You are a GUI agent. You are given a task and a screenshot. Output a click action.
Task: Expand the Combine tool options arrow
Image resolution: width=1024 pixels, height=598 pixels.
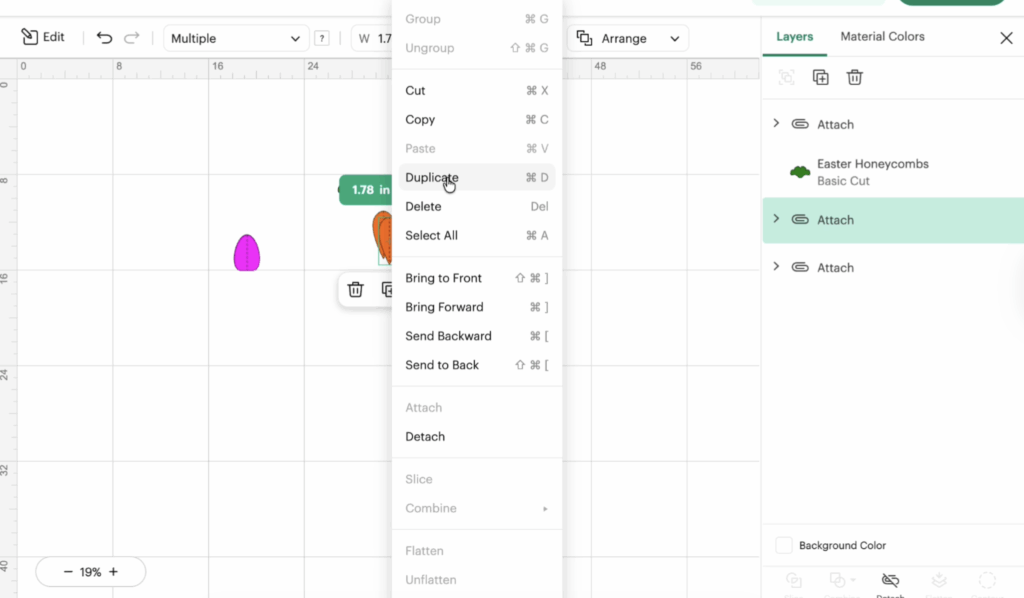[855, 578]
